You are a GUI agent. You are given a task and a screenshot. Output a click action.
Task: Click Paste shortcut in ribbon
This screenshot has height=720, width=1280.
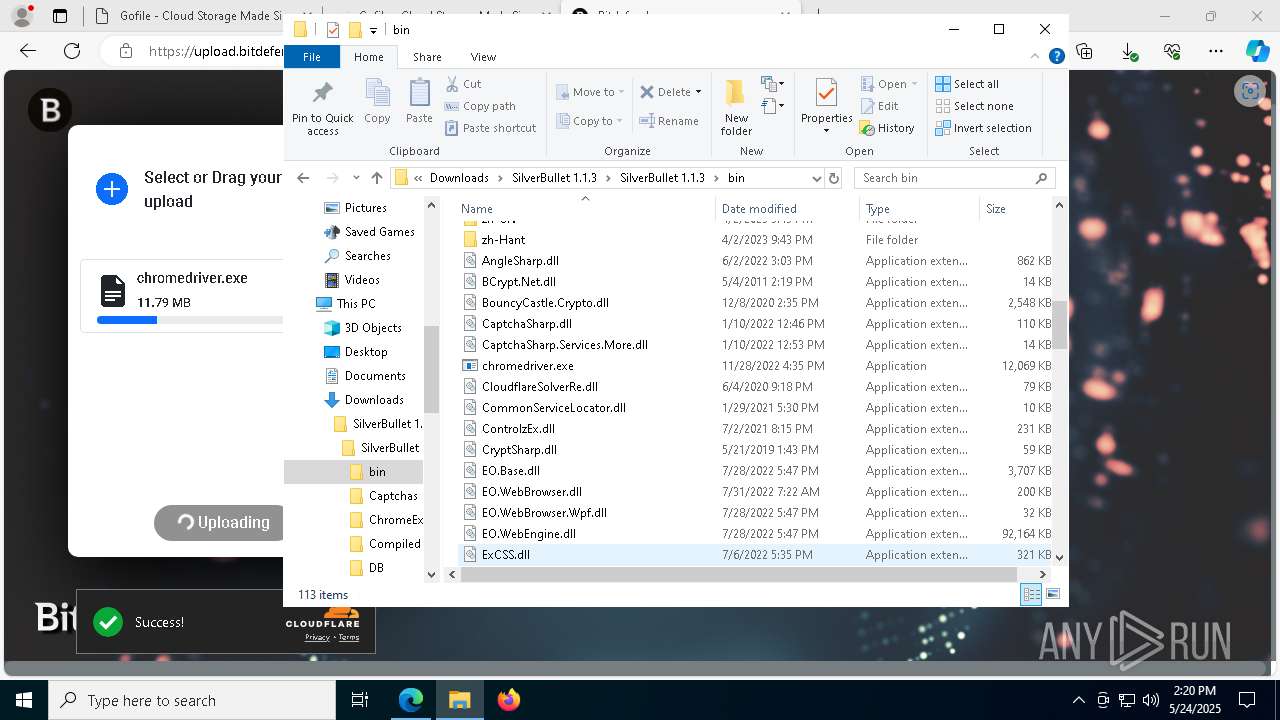pyautogui.click(x=490, y=128)
